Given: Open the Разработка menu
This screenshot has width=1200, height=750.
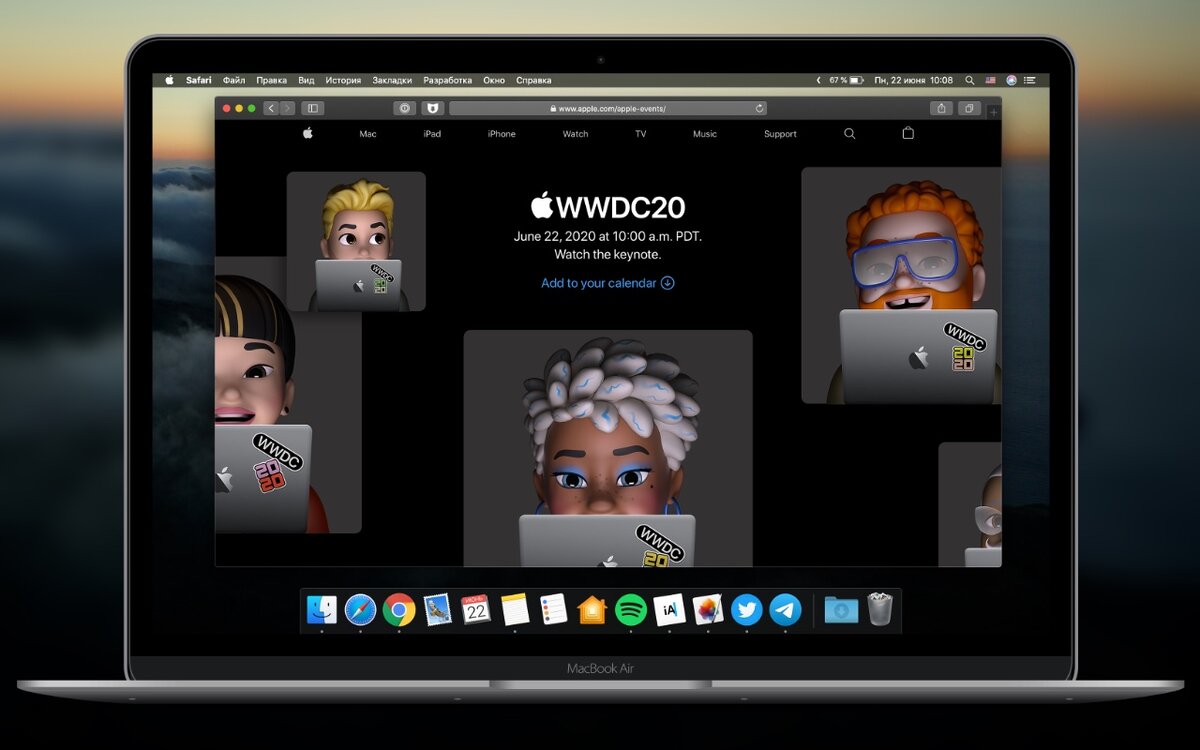Looking at the screenshot, I should pyautogui.click(x=447, y=80).
